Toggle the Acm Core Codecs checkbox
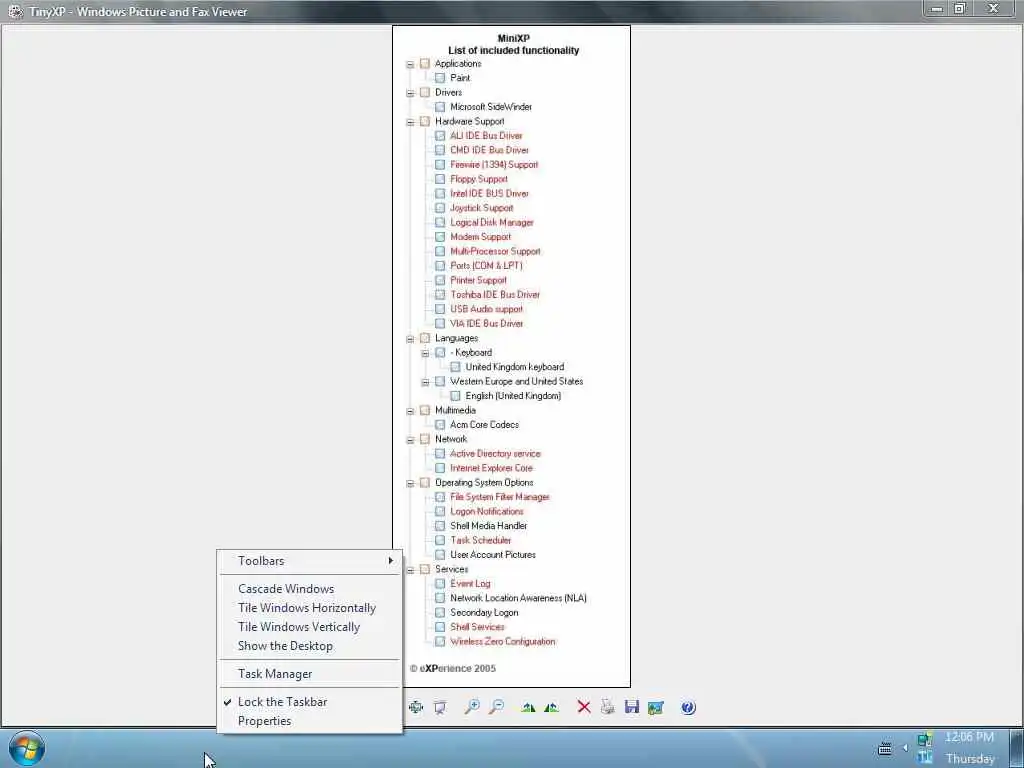This screenshot has height=768, width=1024. tap(440, 424)
